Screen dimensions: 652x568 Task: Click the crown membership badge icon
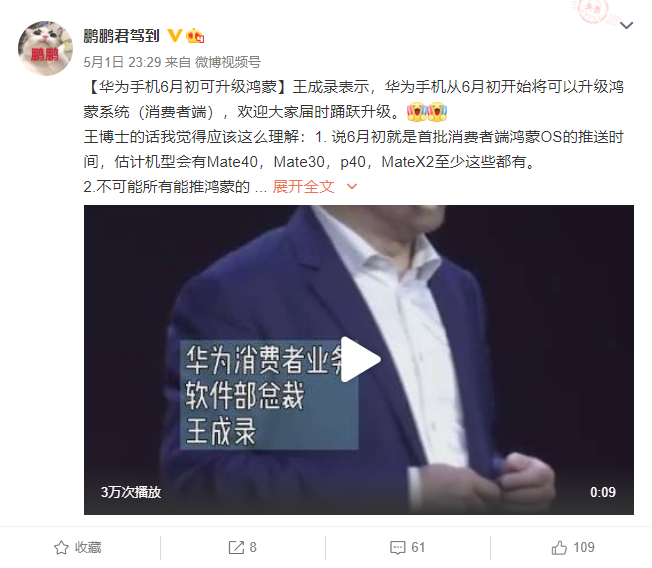click(x=195, y=36)
